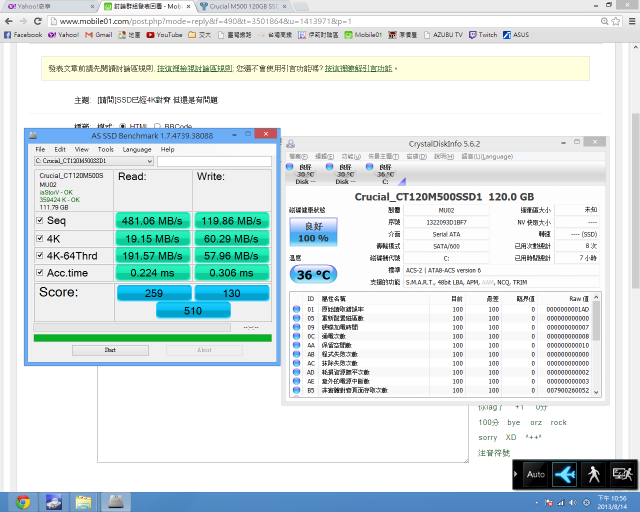Click the SMART attribute list scrollbar thumb

(596, 321)
